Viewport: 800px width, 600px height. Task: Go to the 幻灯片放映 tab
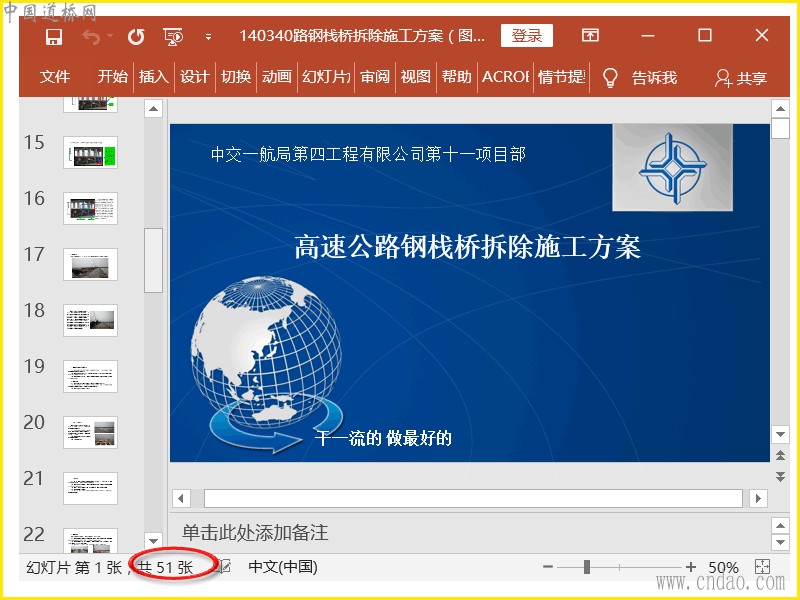click(326, 77)
